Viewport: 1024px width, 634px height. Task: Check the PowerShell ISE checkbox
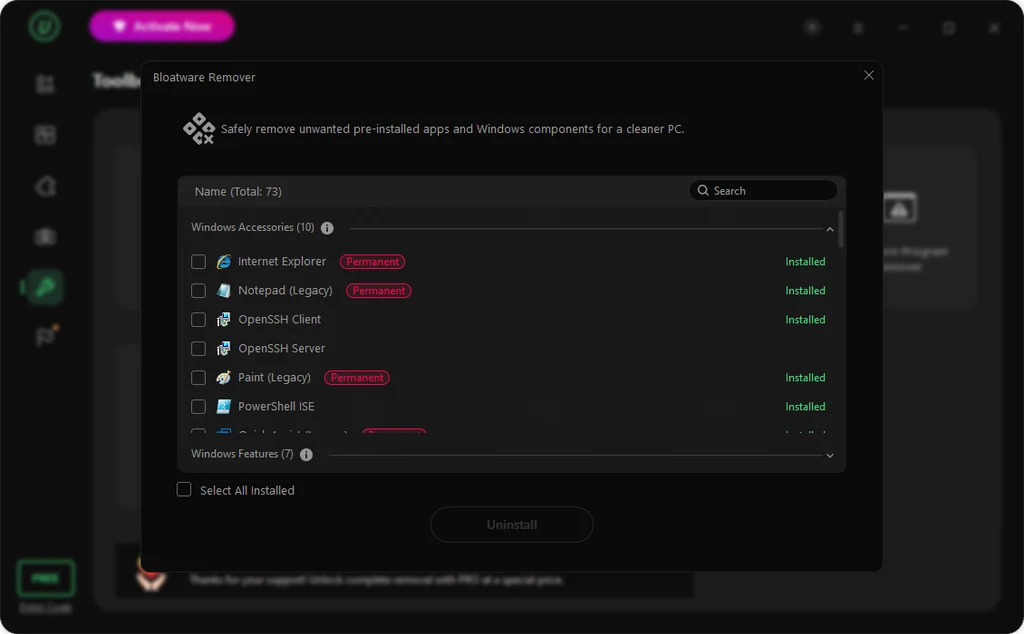(199, 407)
